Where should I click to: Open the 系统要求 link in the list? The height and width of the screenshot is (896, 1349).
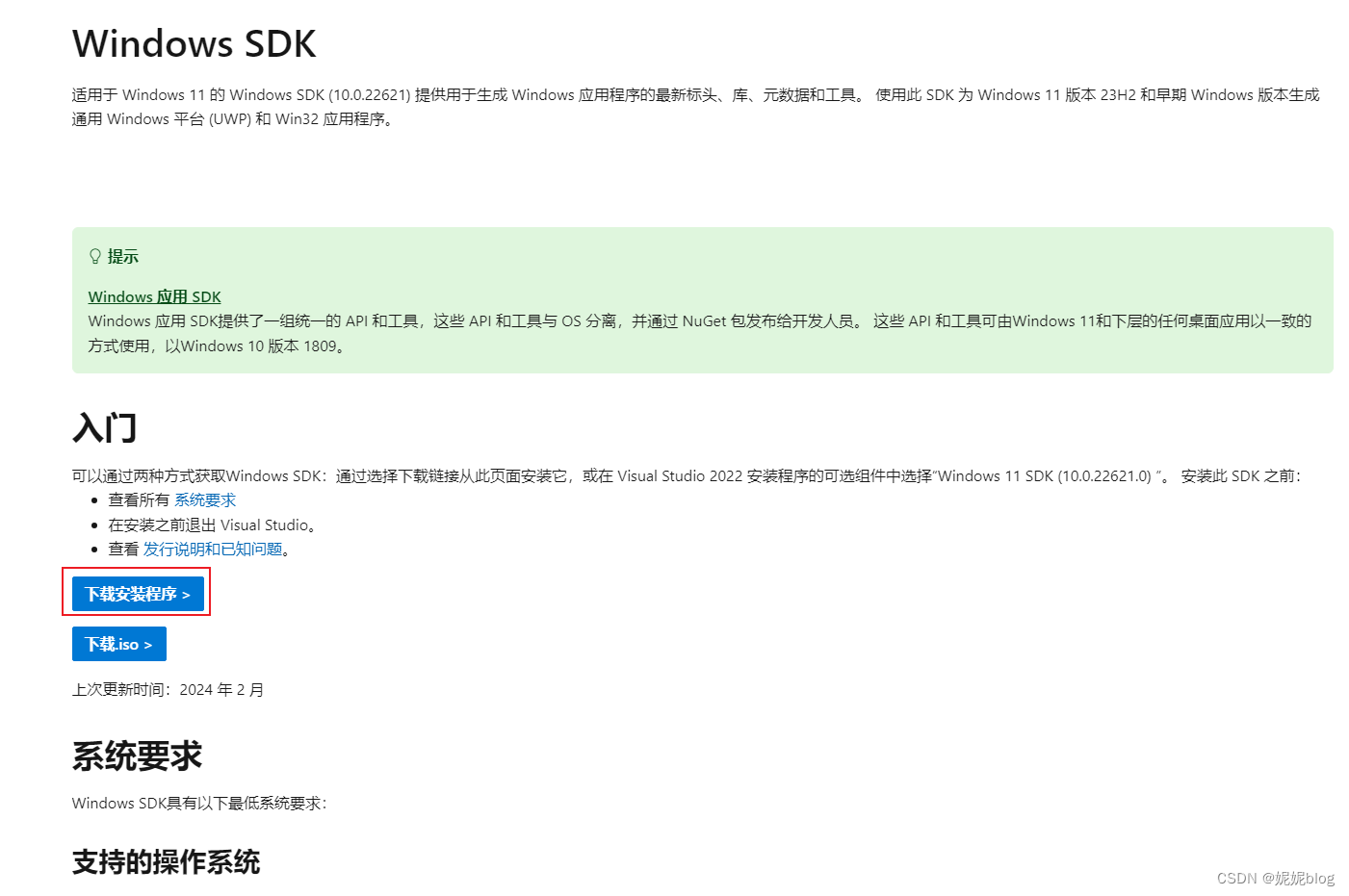[x=205, y=499]
